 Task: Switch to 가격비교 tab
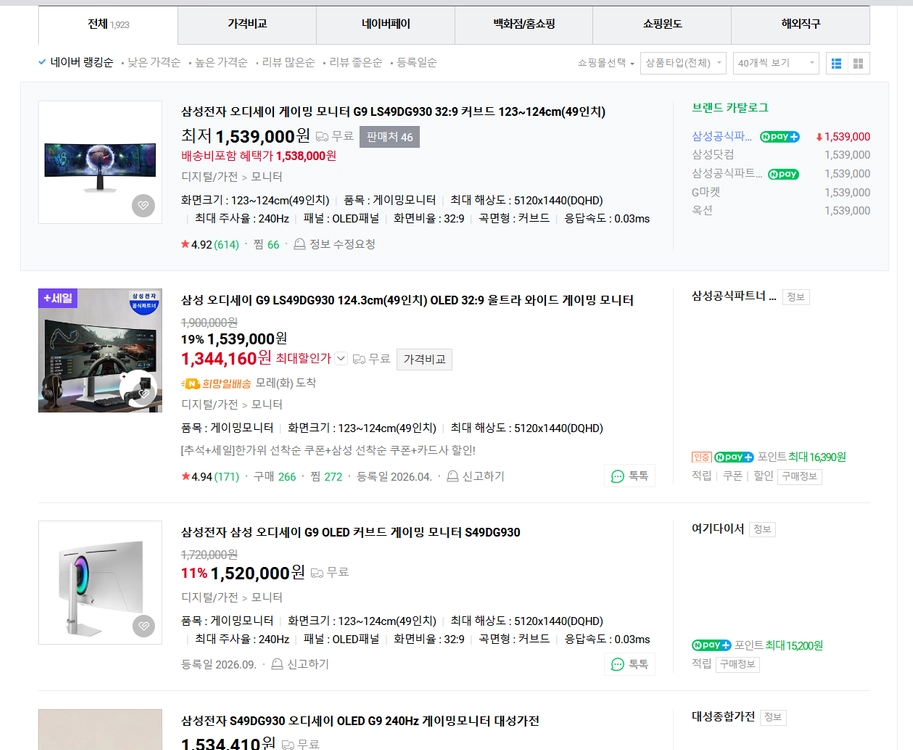click(x=247, y=24)
